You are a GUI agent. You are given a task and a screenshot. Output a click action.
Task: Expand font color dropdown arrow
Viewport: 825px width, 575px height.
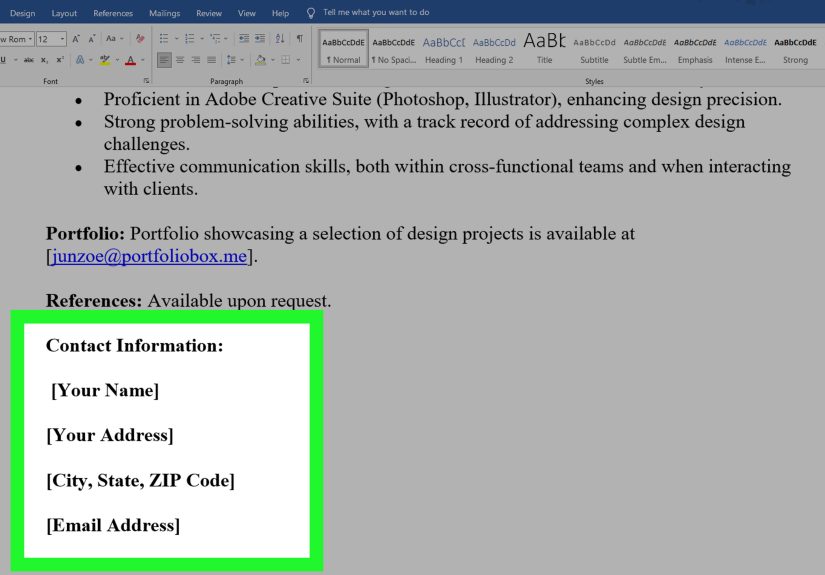point(143,60)
